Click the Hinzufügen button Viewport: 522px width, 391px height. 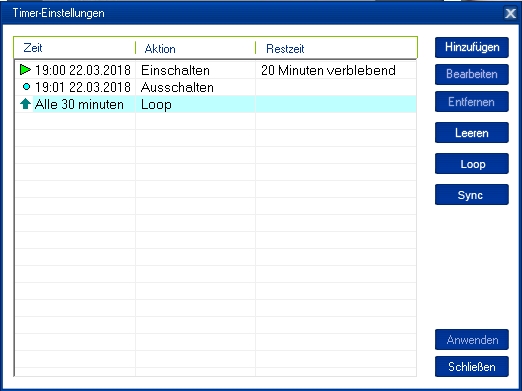(x=472, y=47)
